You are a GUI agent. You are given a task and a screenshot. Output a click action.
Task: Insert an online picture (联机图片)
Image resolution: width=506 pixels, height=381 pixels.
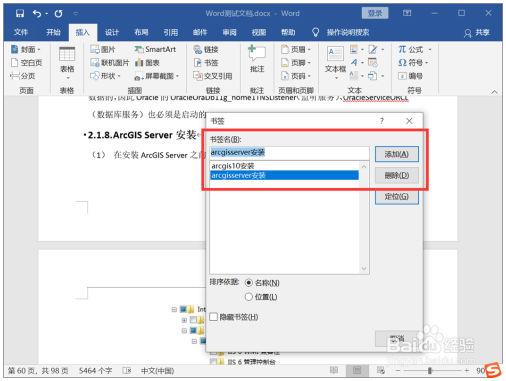(109, 63)
